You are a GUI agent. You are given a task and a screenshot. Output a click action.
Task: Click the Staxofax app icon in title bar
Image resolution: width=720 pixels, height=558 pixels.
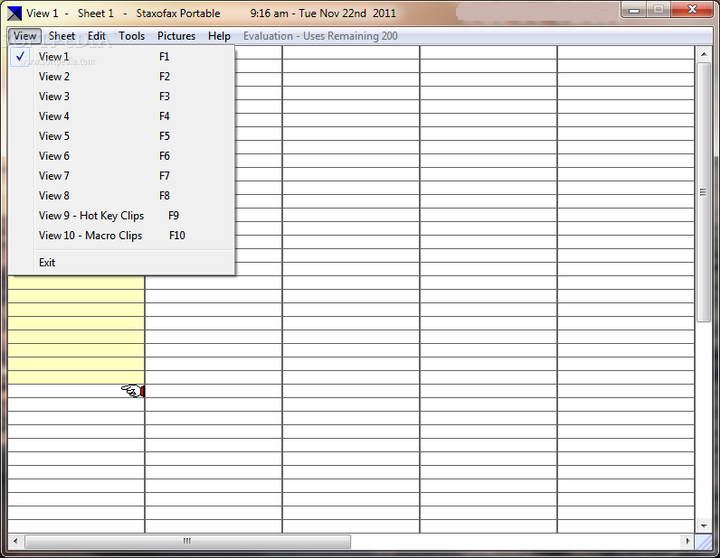(x=14, y=13)
